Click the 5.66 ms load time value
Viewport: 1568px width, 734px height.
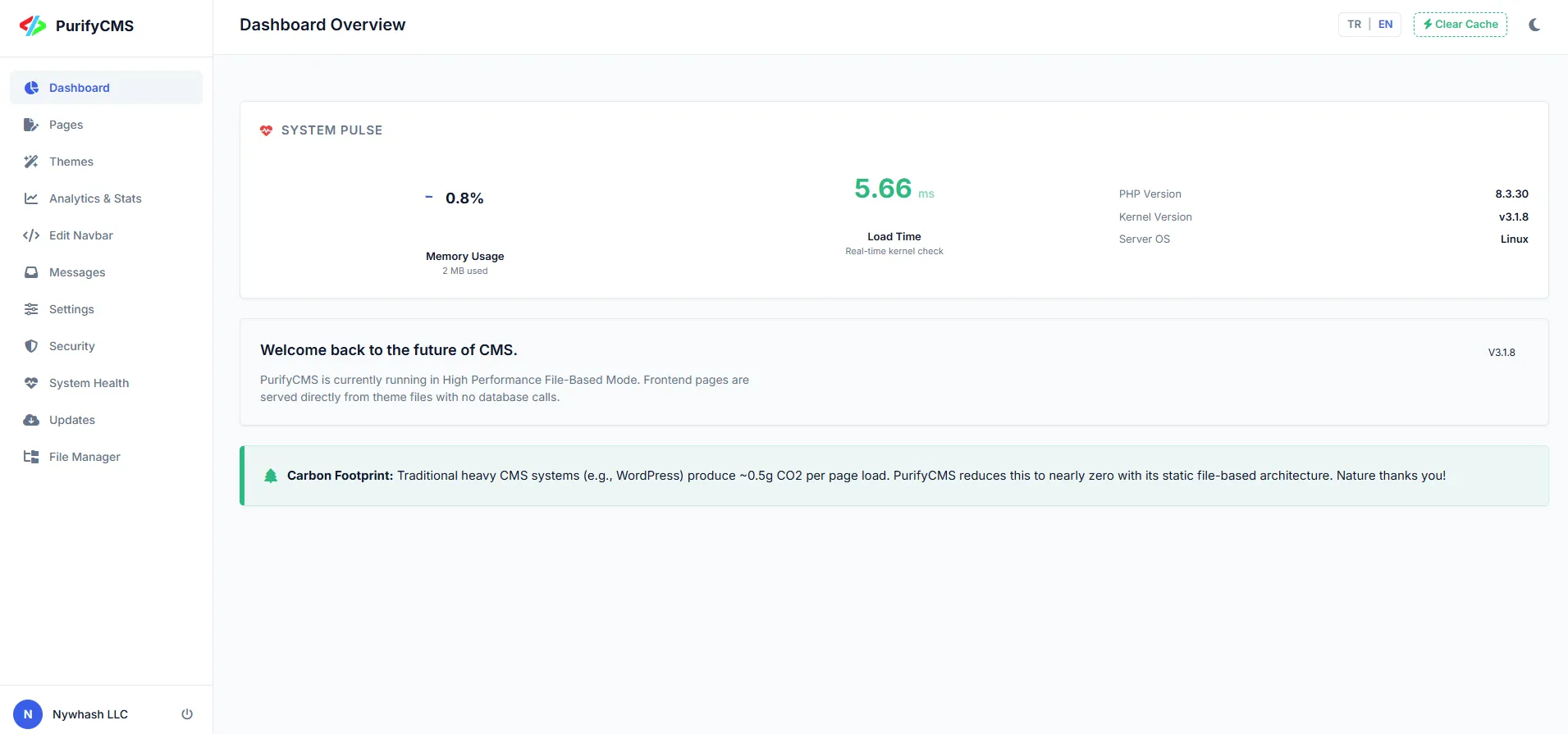(x=894, y=189)
